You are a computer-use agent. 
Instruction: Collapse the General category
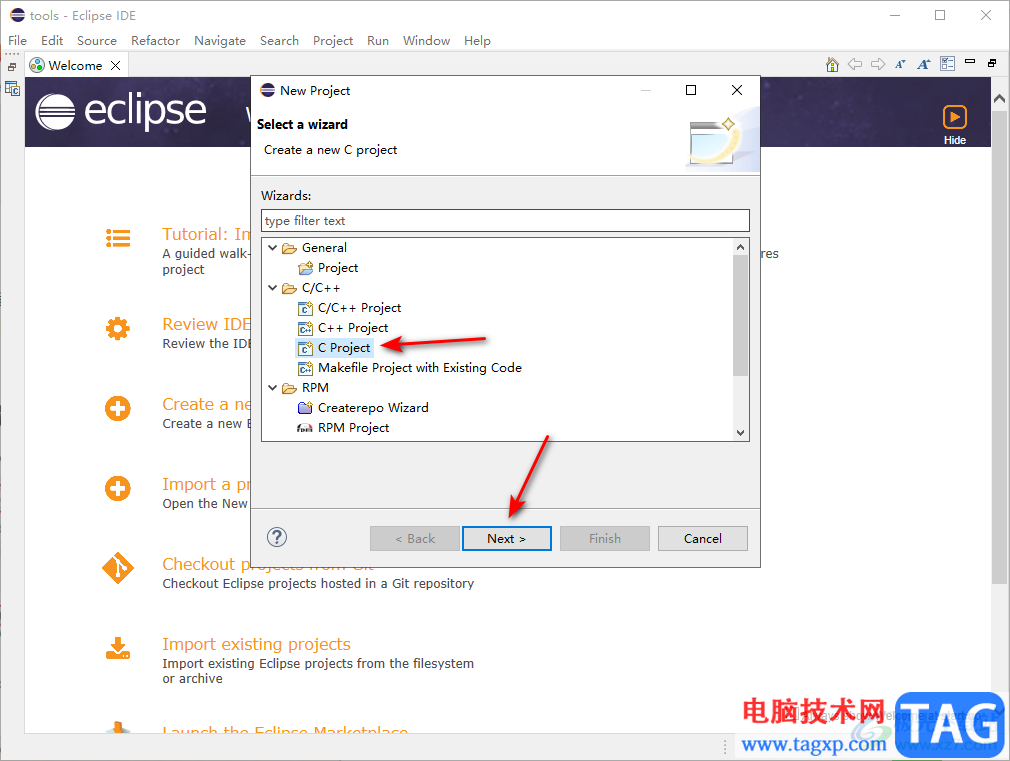(272, 247)
